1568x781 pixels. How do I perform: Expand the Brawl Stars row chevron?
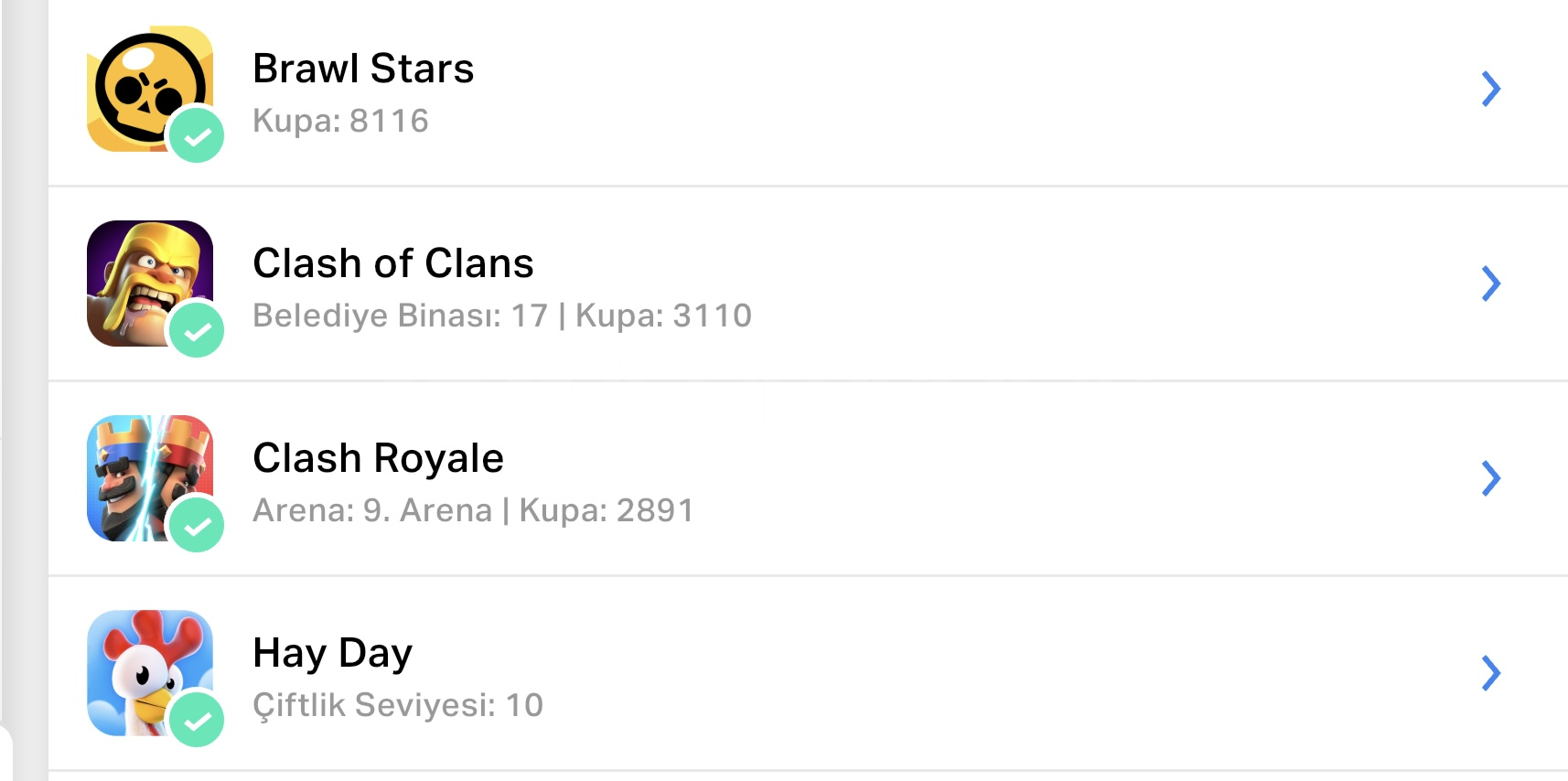pos(1491,89)
